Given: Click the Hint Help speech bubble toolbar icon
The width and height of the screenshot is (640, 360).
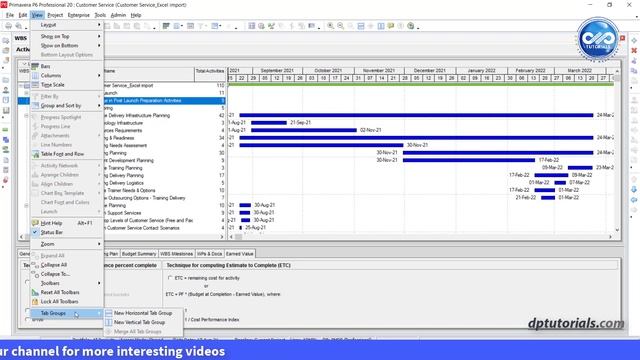Looking at the screenshot, I should (x=391, y=26).
